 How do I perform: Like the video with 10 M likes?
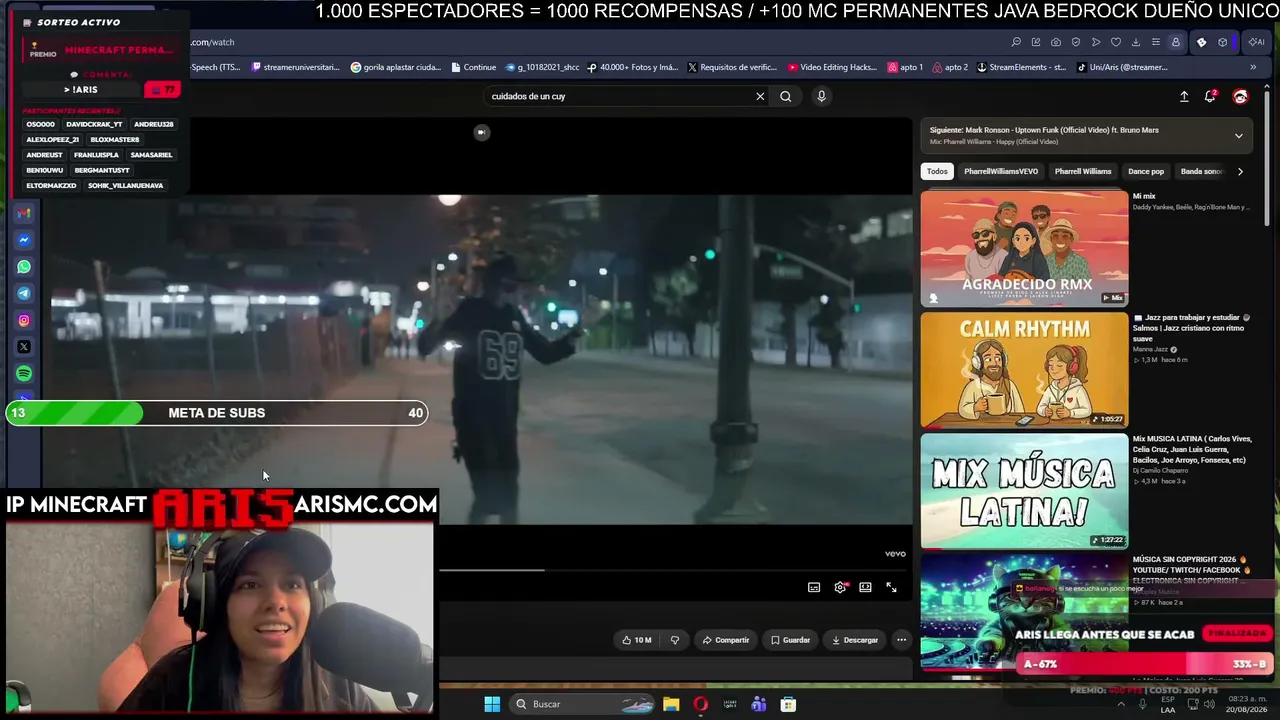pos(637,640)
